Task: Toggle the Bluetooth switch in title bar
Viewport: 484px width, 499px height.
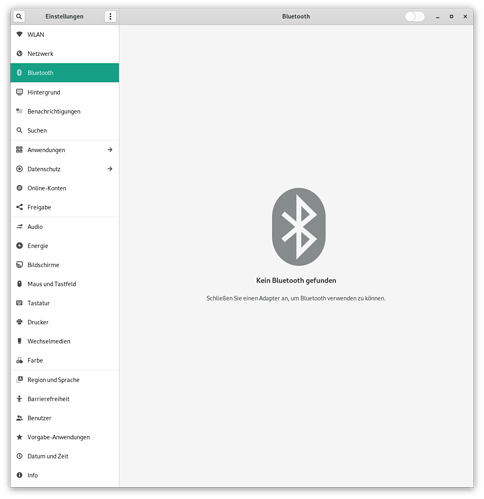Action: click(x=415, y=16)
